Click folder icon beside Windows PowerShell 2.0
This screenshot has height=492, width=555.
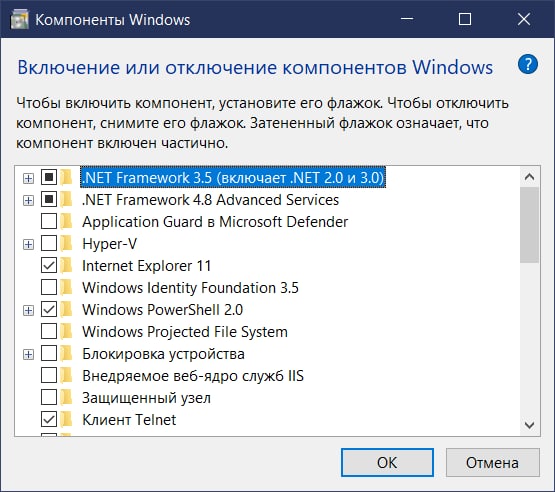[66, 310]
